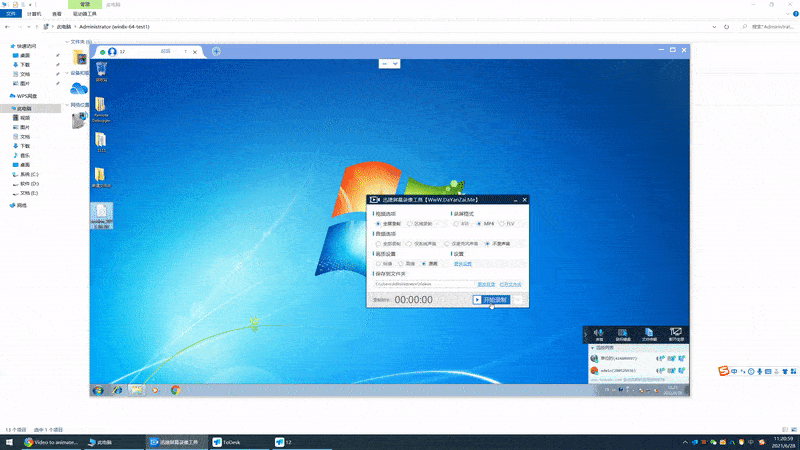Select 标清 standard quality radio
The width and height of the screenshot is (800, 450).
tap(379, 264)
